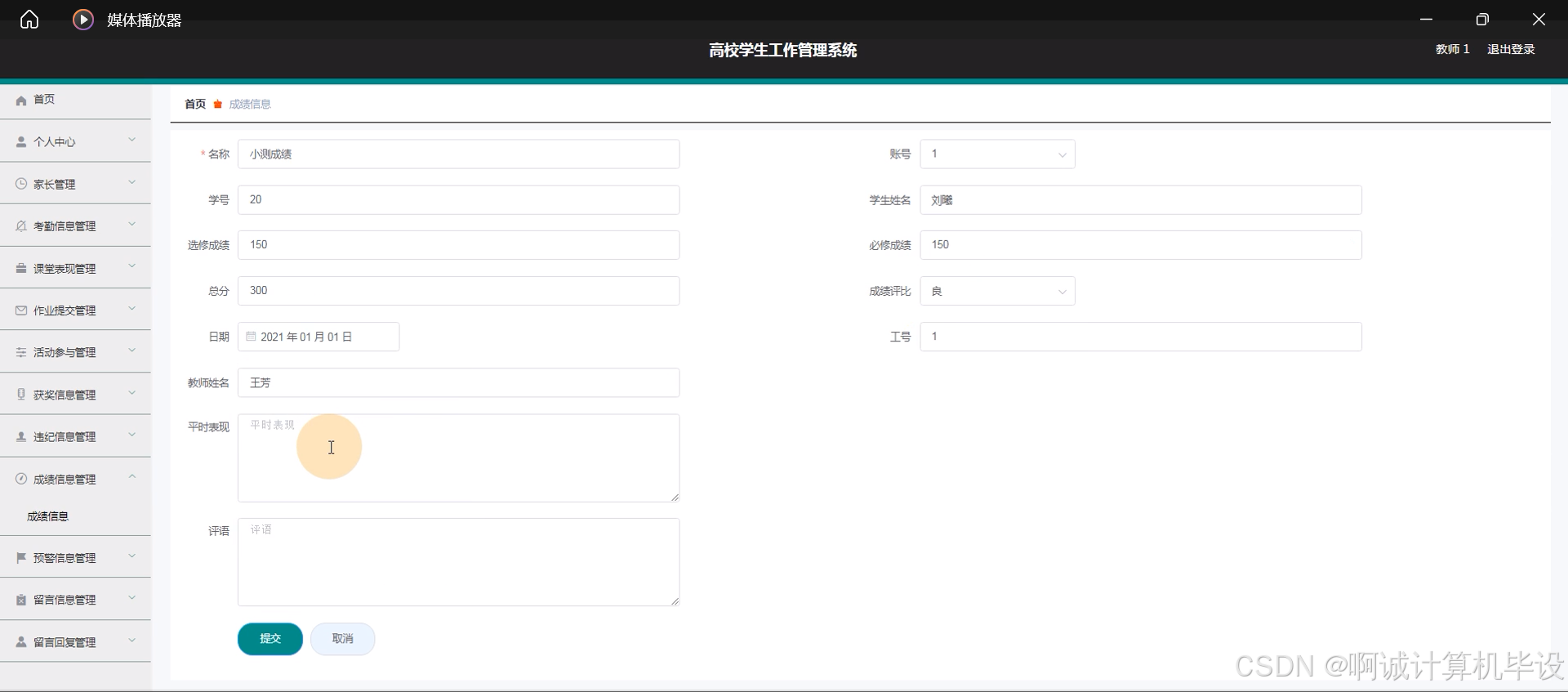
Task: Click the title 高校学生工作管理系统
Action: [782, 50]
